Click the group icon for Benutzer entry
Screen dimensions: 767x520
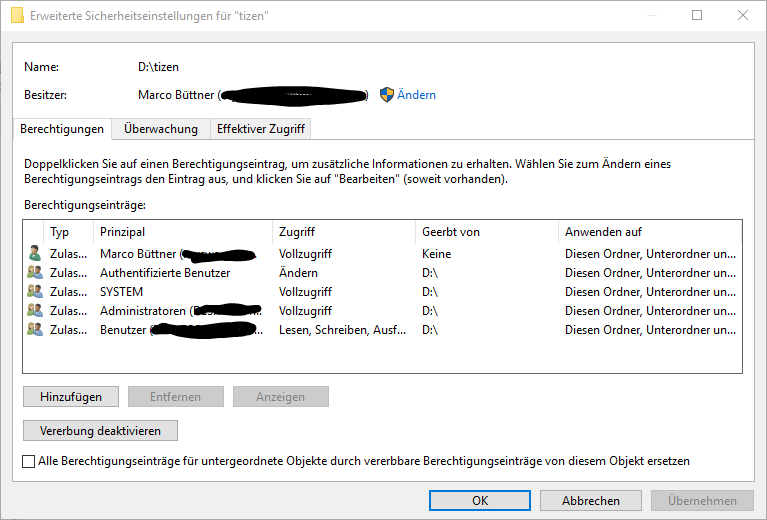35,330
